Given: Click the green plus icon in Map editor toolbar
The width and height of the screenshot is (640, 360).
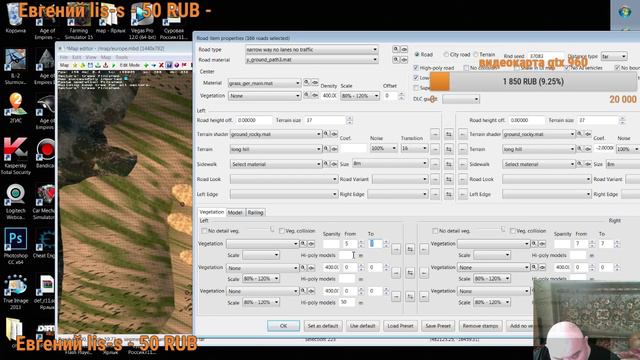Looking at the screenshot, I should (x=146, y=65).
